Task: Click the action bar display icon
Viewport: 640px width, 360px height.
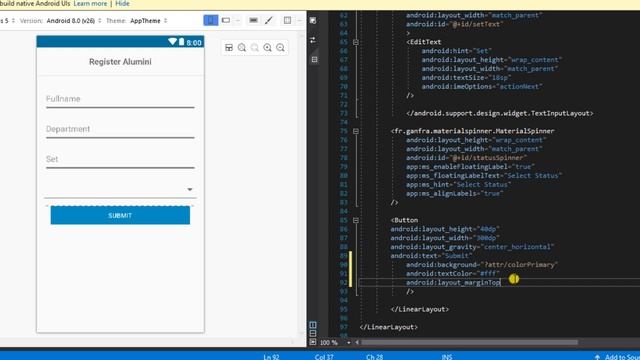Action: [253, 20]
